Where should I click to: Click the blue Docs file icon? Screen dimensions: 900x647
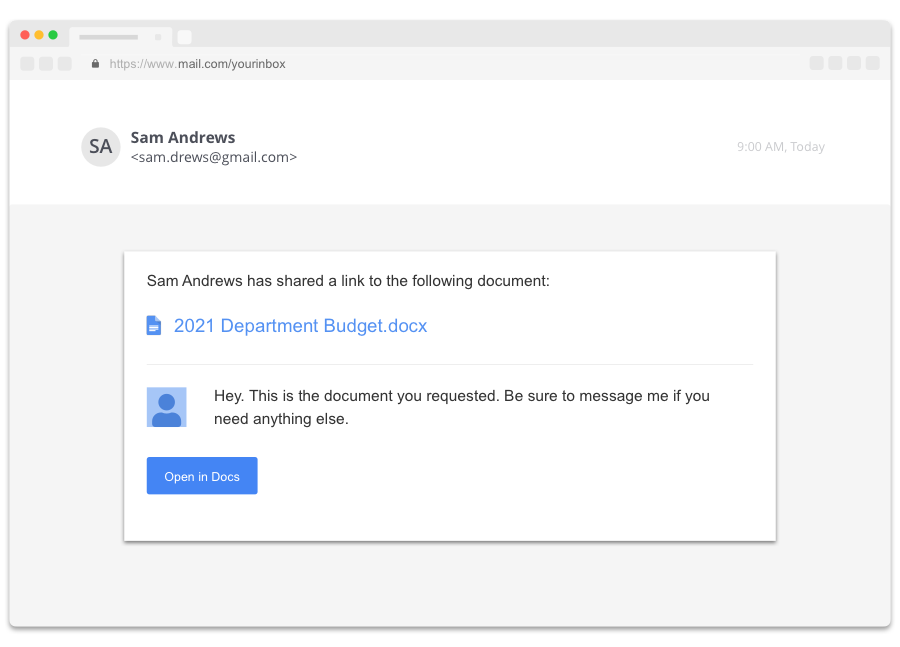tap(154, 325)
